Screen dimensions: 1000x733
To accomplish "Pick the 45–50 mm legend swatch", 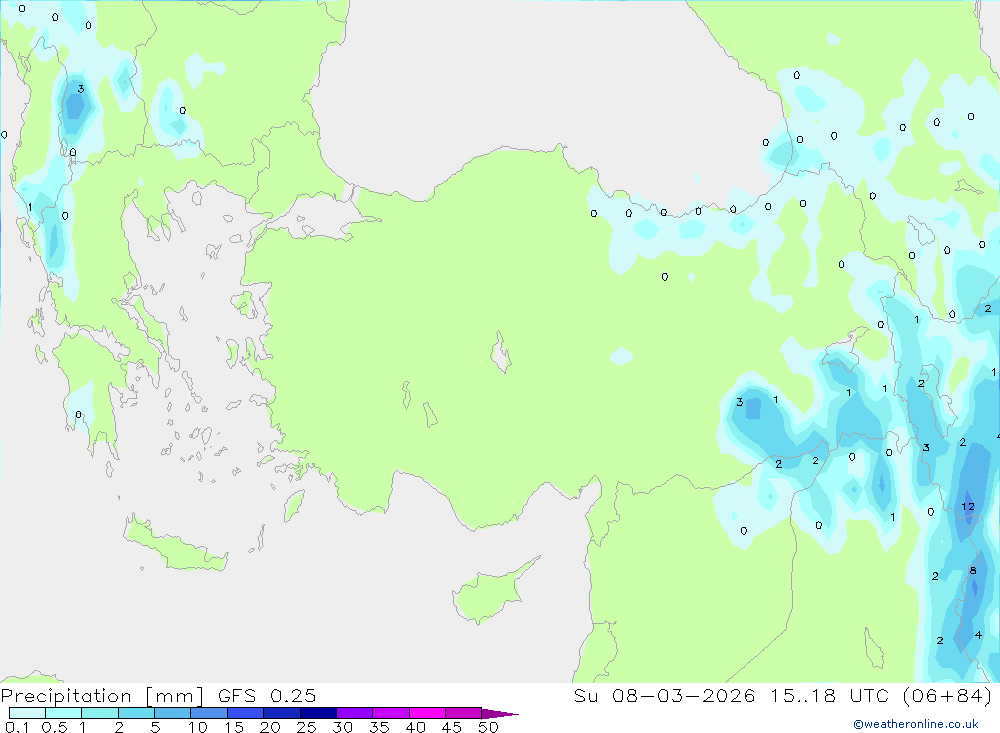I will point(463,713).
